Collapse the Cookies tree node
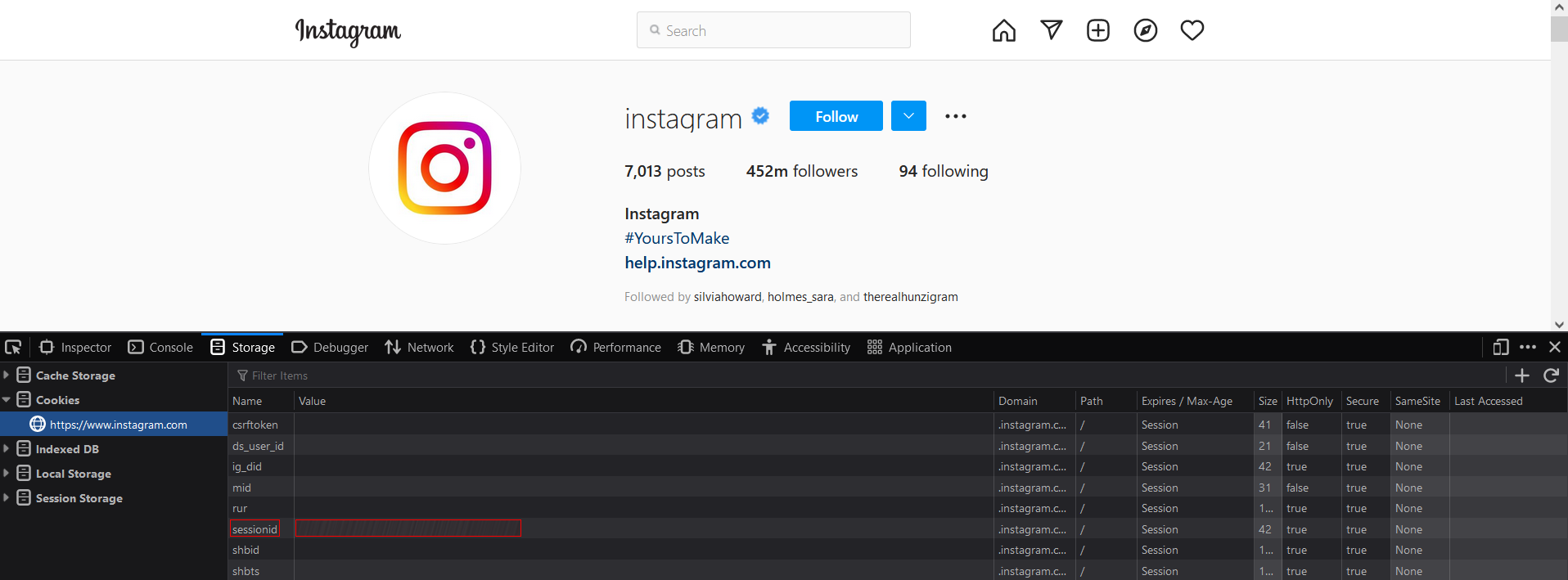 (x=7, y=400)
